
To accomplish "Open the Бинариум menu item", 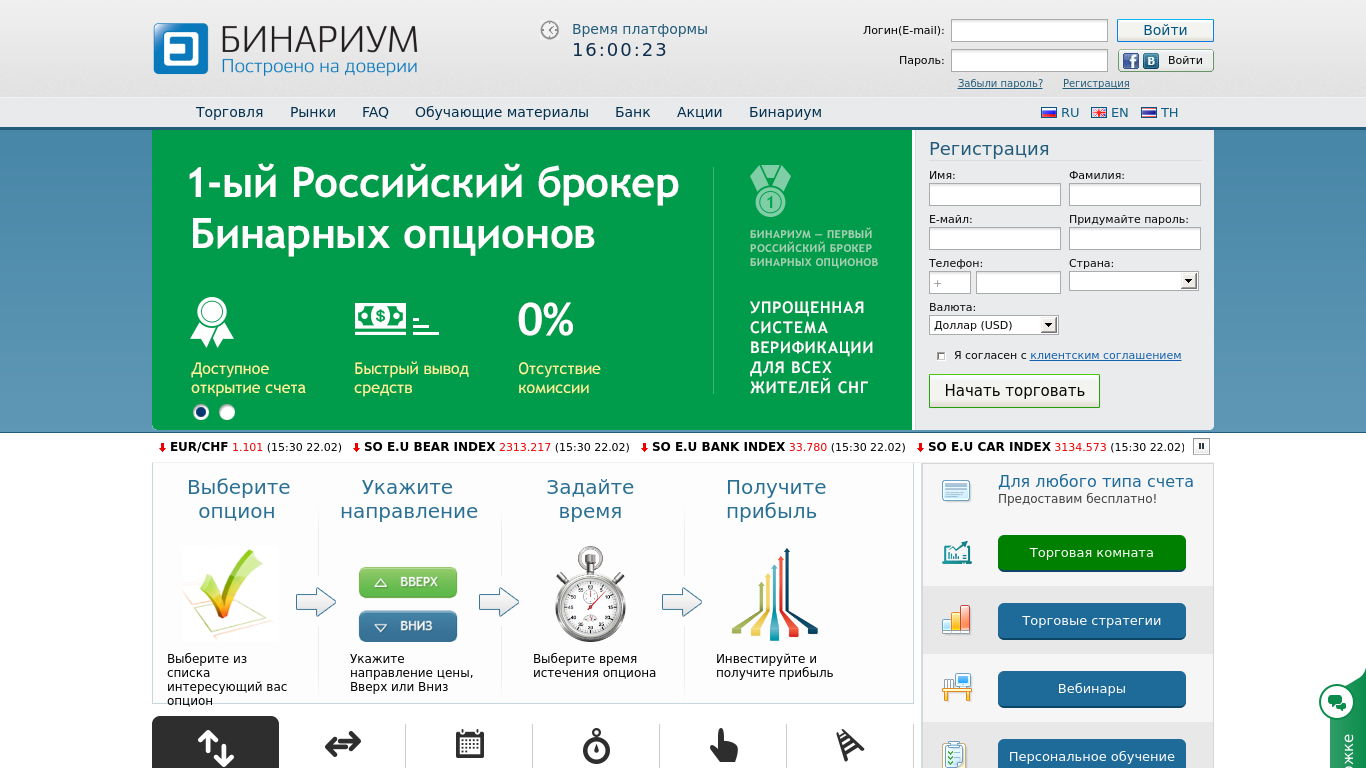I will pyautogui.click(x=785, y=112).
